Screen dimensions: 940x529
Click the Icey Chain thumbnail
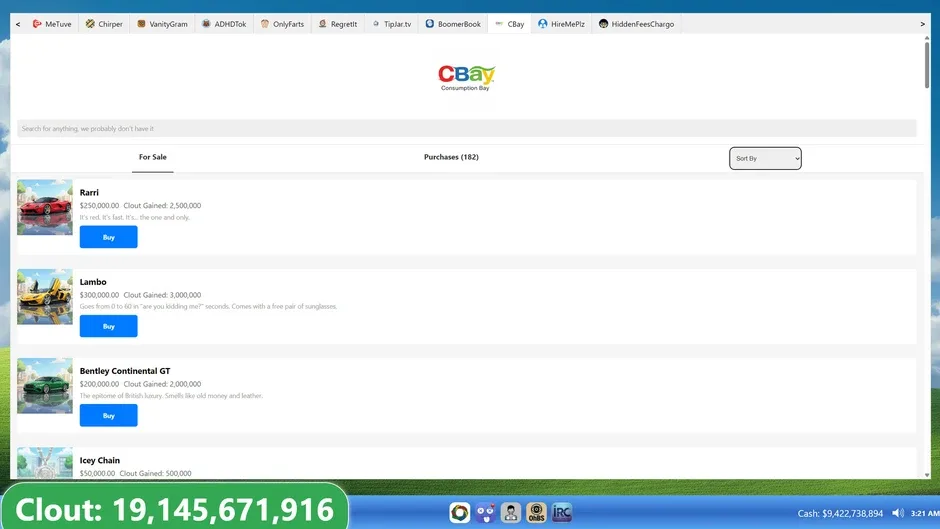coord(45,462)
